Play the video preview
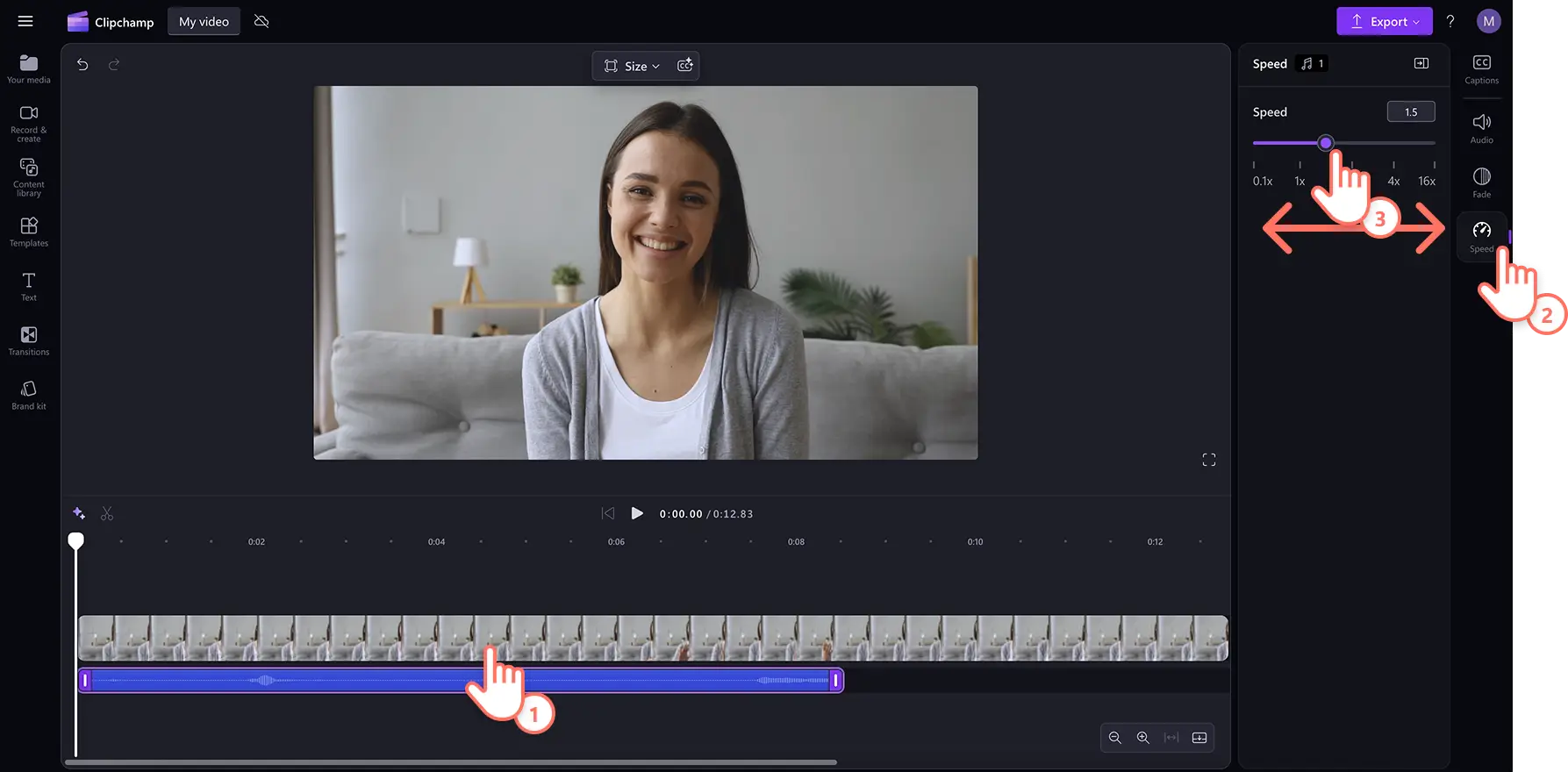The image size is (1568, 772). pyautogui.click(x=637, y=513)
